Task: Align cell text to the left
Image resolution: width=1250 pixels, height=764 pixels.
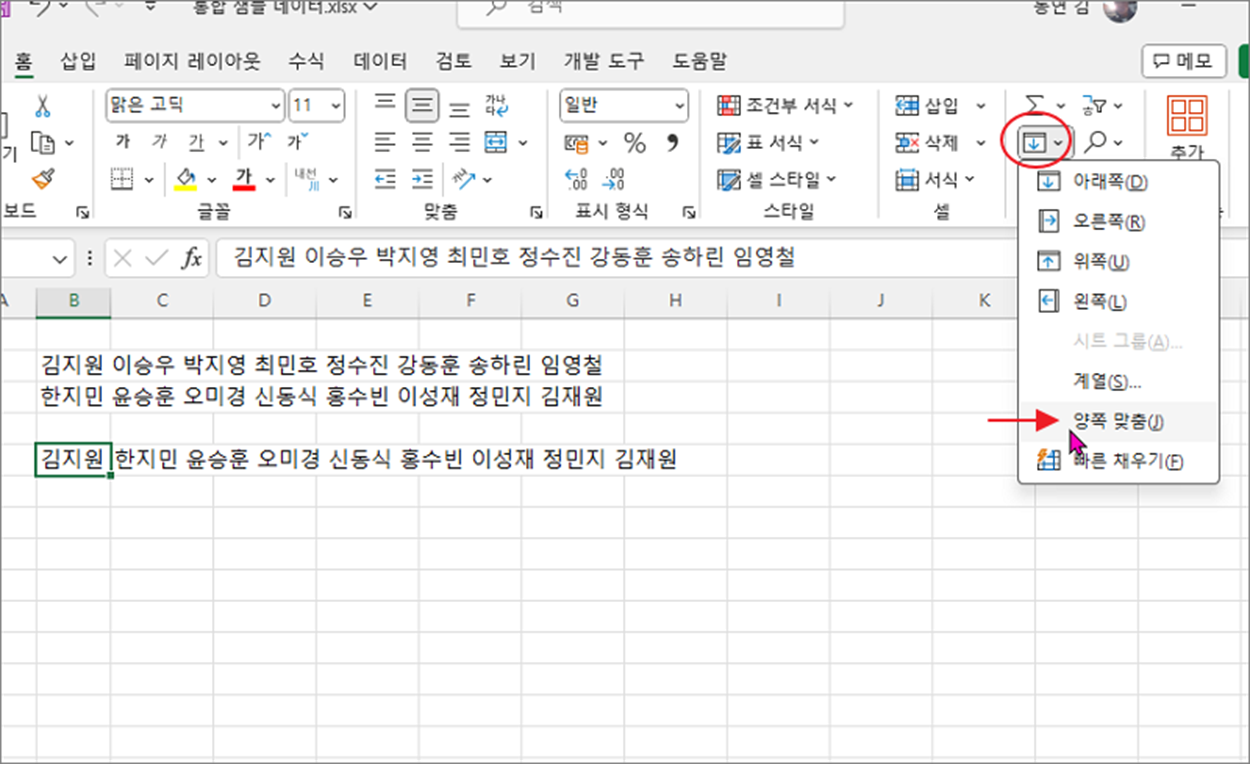Action: (384, 142)
